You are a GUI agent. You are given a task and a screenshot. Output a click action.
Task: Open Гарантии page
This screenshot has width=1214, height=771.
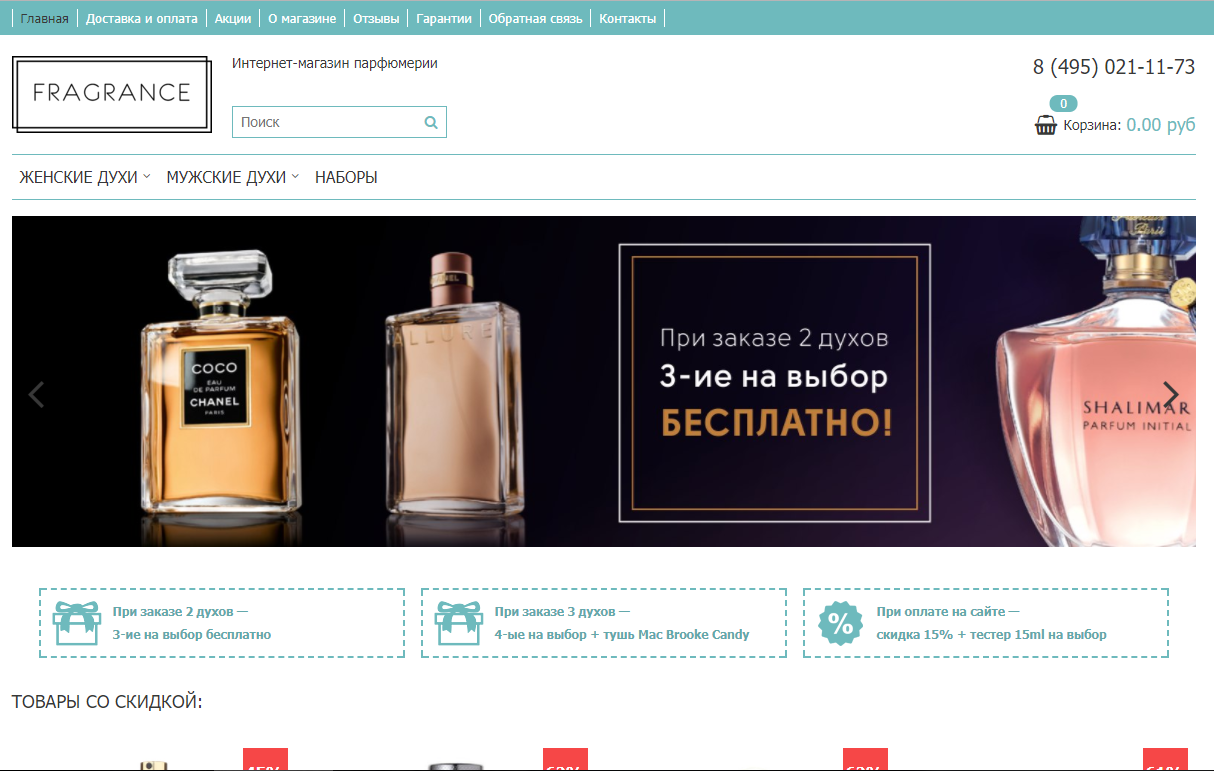444,19
